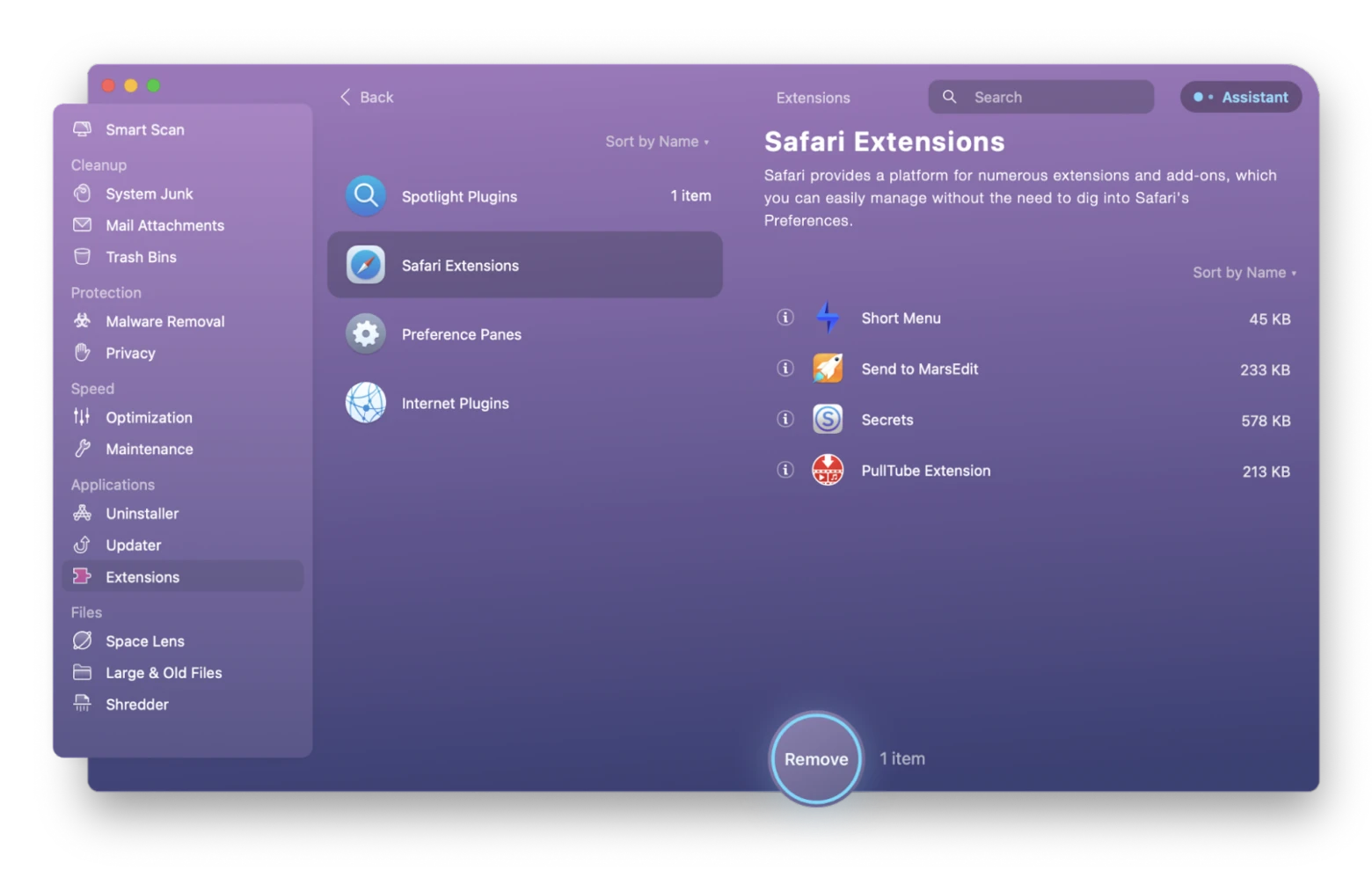Click the Extensions puzzle icon in sidebar

coord(82,576)
